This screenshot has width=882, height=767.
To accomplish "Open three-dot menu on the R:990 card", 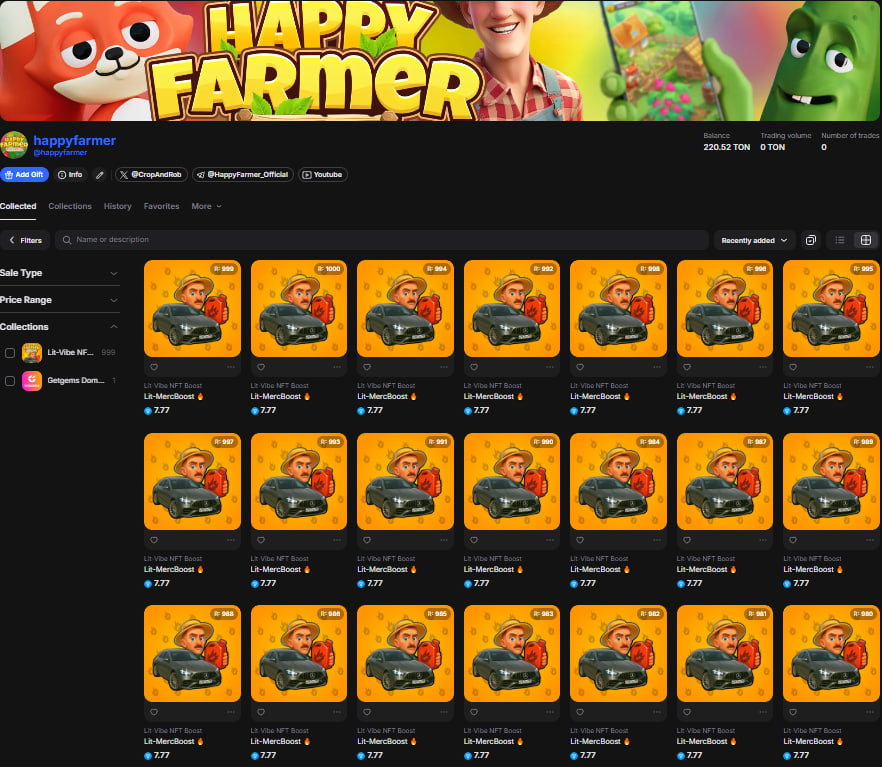I will tap(550, 540).
